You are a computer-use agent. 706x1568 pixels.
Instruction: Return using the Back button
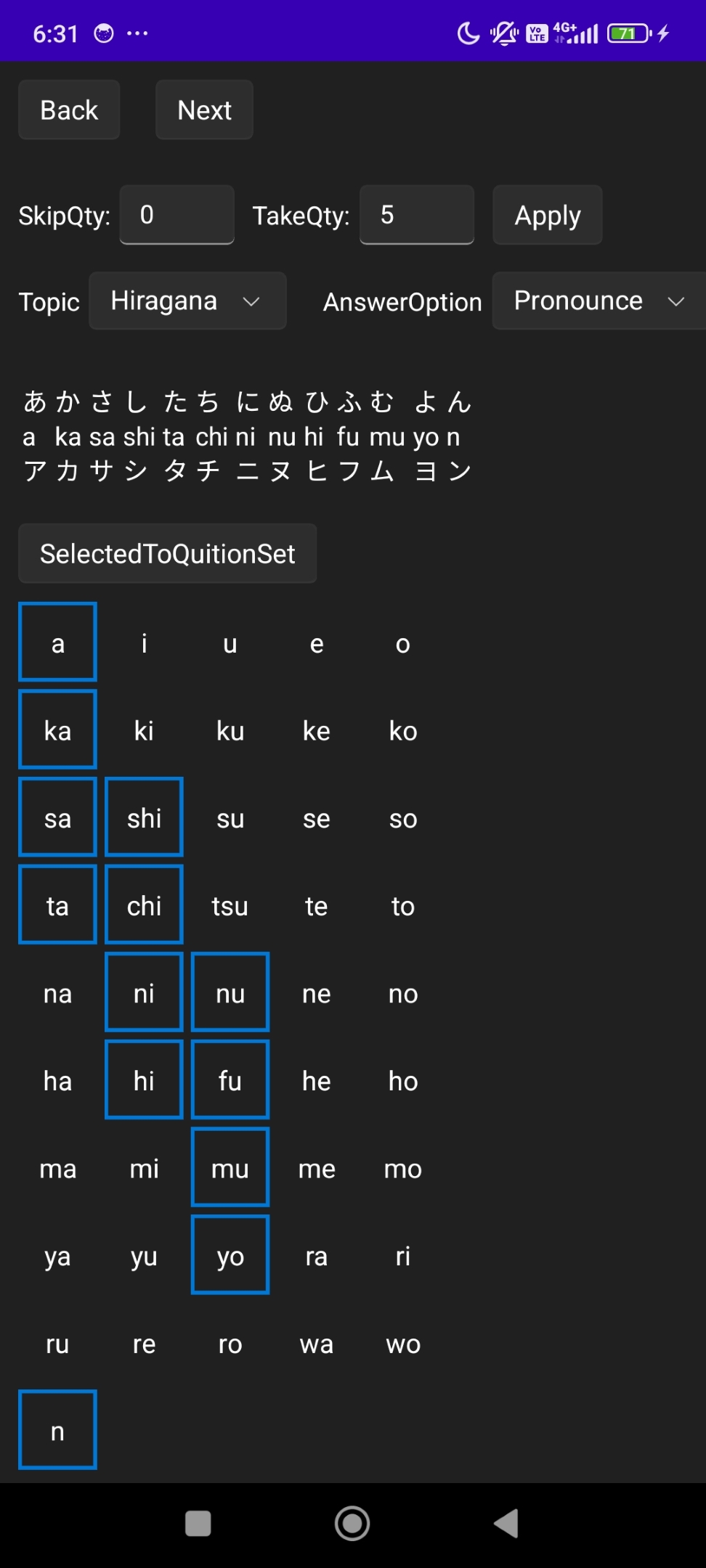pyautogui.click(x=69, y=110)
